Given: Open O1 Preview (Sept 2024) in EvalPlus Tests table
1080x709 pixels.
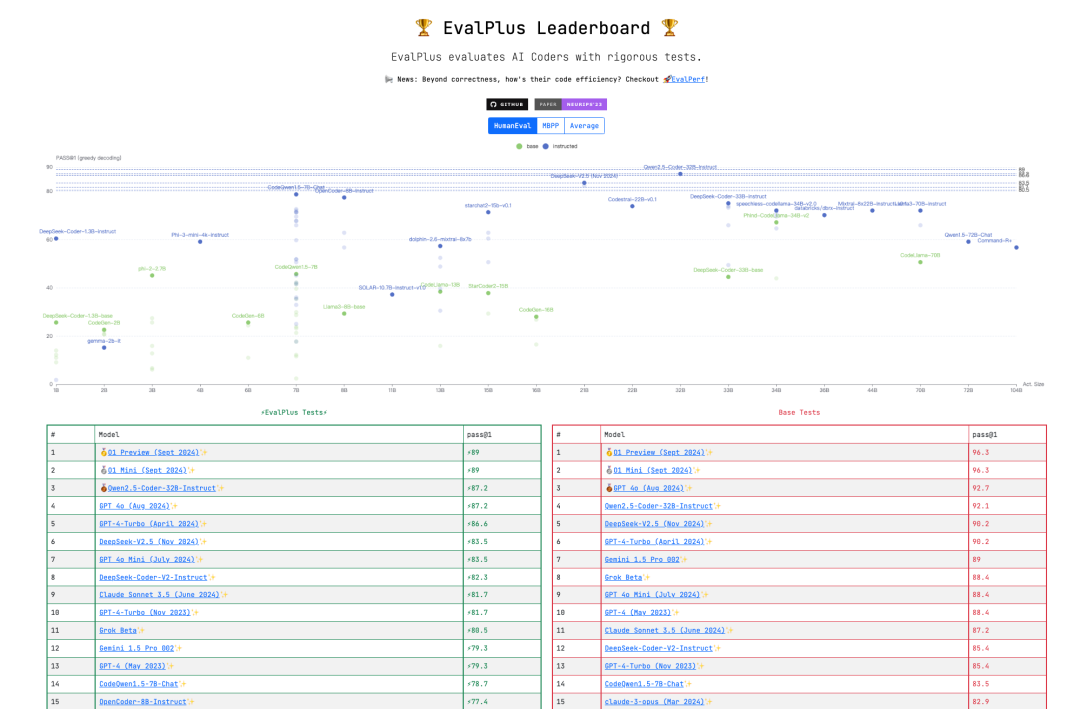Looking at the screenshot, I should pyautogui.click(x=153, y=453).
